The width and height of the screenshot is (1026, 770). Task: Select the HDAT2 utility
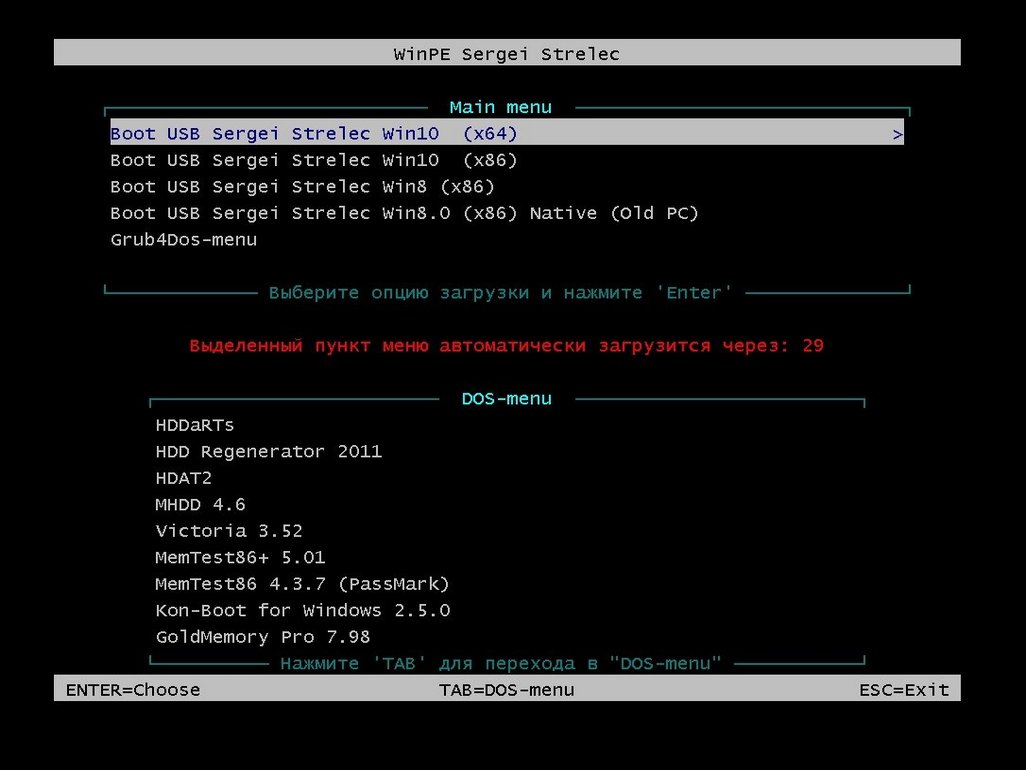[x=184, y=478]
